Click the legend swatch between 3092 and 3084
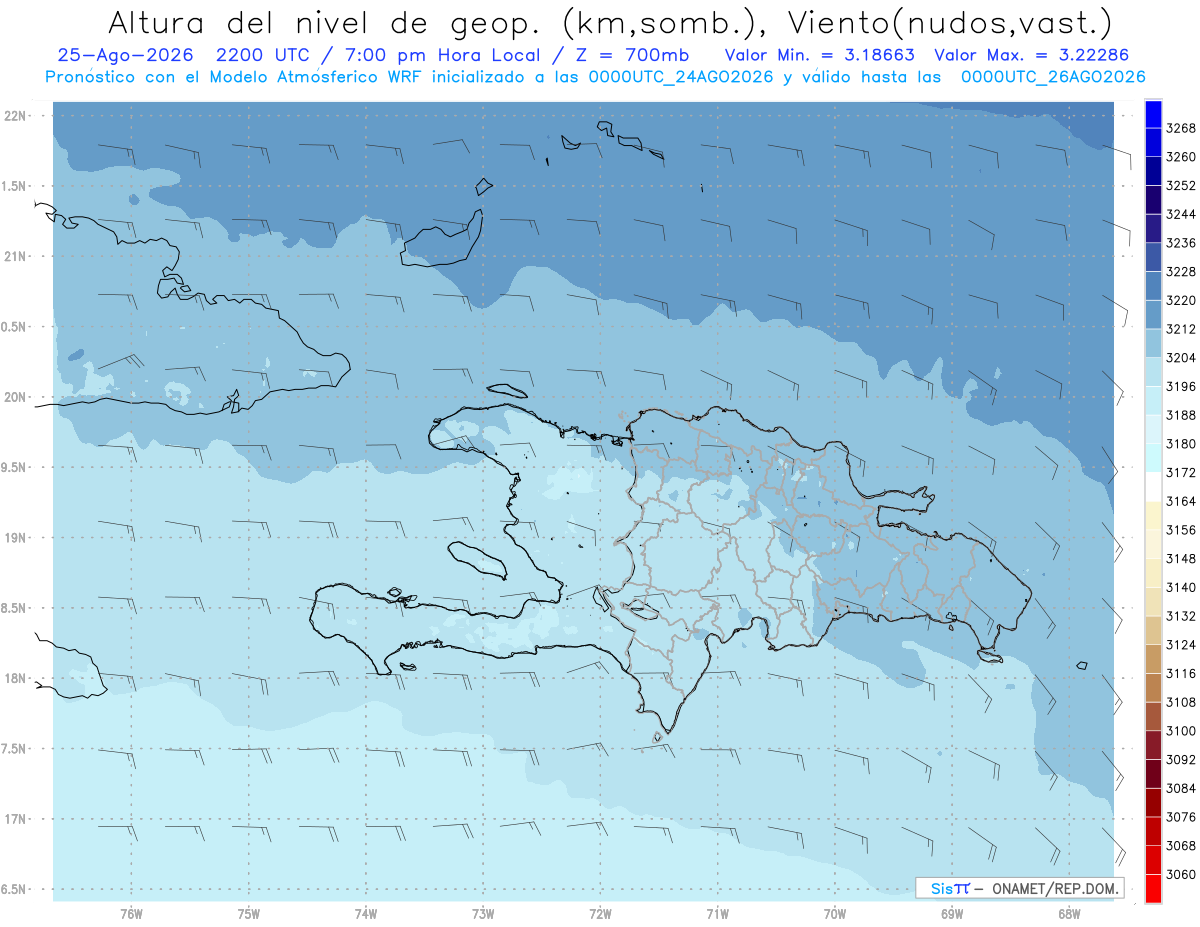Image resolution: width=1200 pixels, height=927 pixels. pos(1153,774)
